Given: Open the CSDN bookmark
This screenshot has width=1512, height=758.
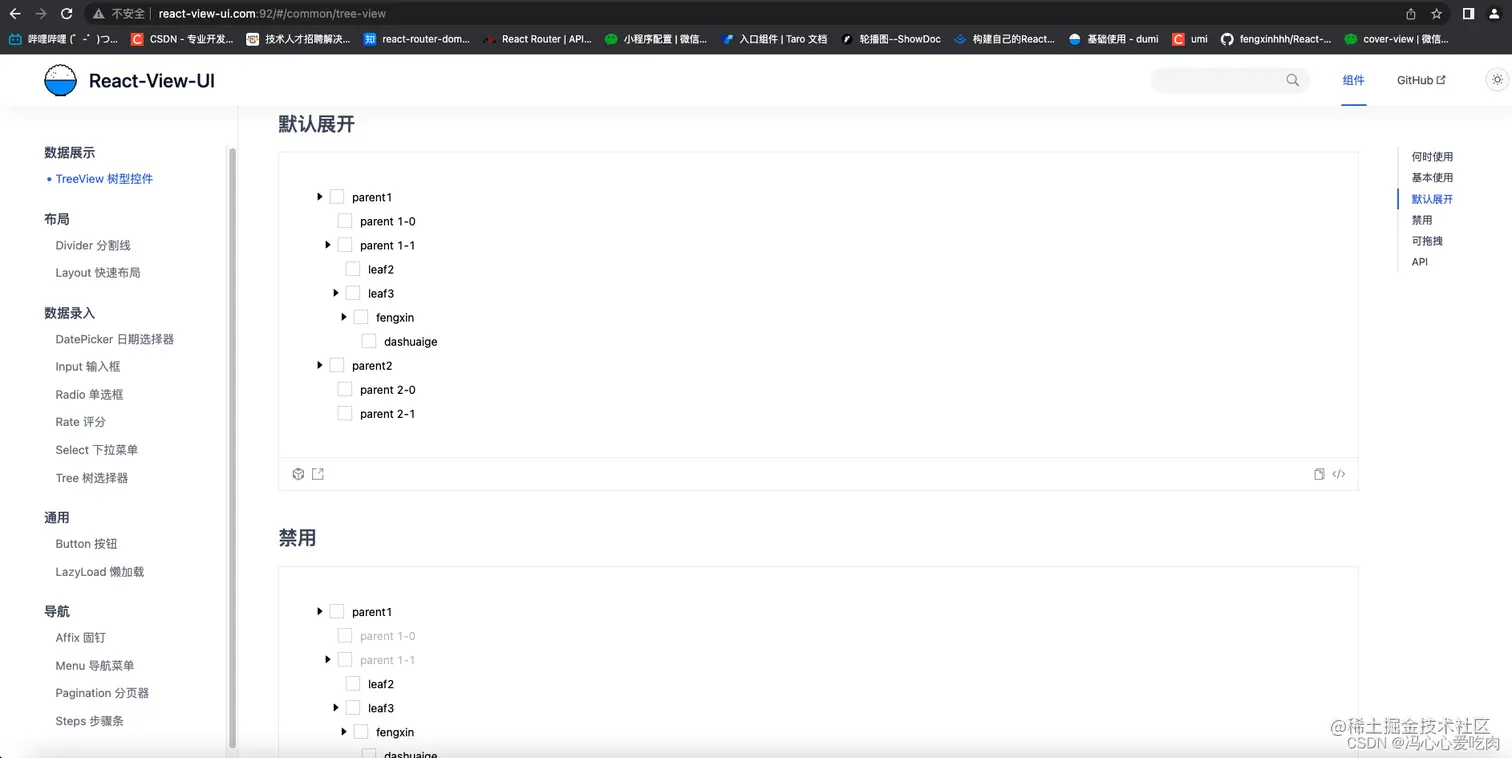Looking at the screenshot, I should point(183,39).
